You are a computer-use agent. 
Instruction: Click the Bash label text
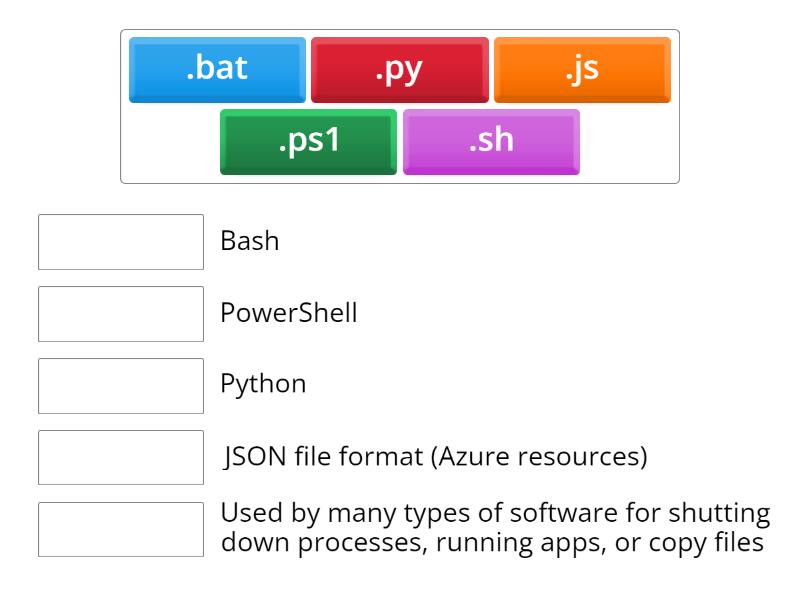point(249,243)
